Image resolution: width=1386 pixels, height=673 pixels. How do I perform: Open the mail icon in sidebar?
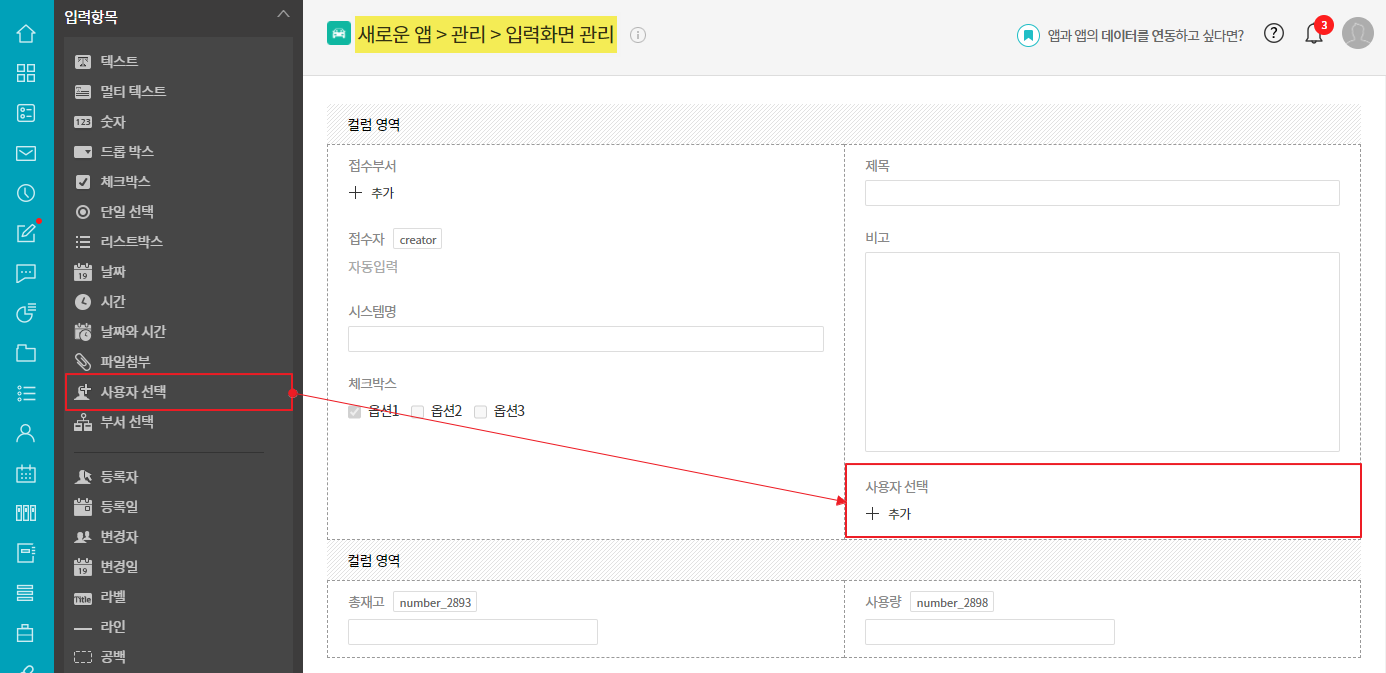click(26, 153)
